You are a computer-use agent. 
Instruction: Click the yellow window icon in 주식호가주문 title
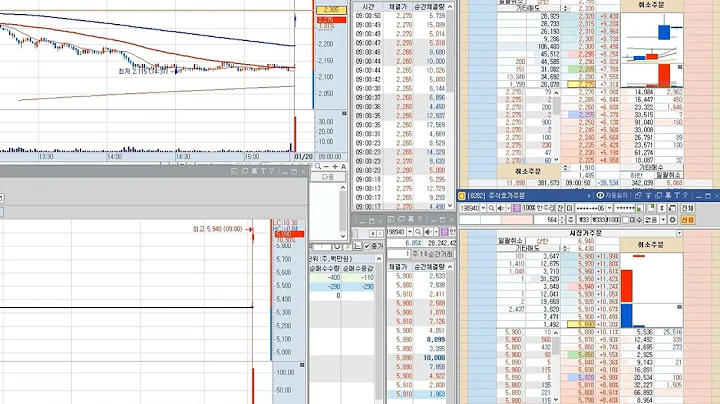click(x=461, y=196)
